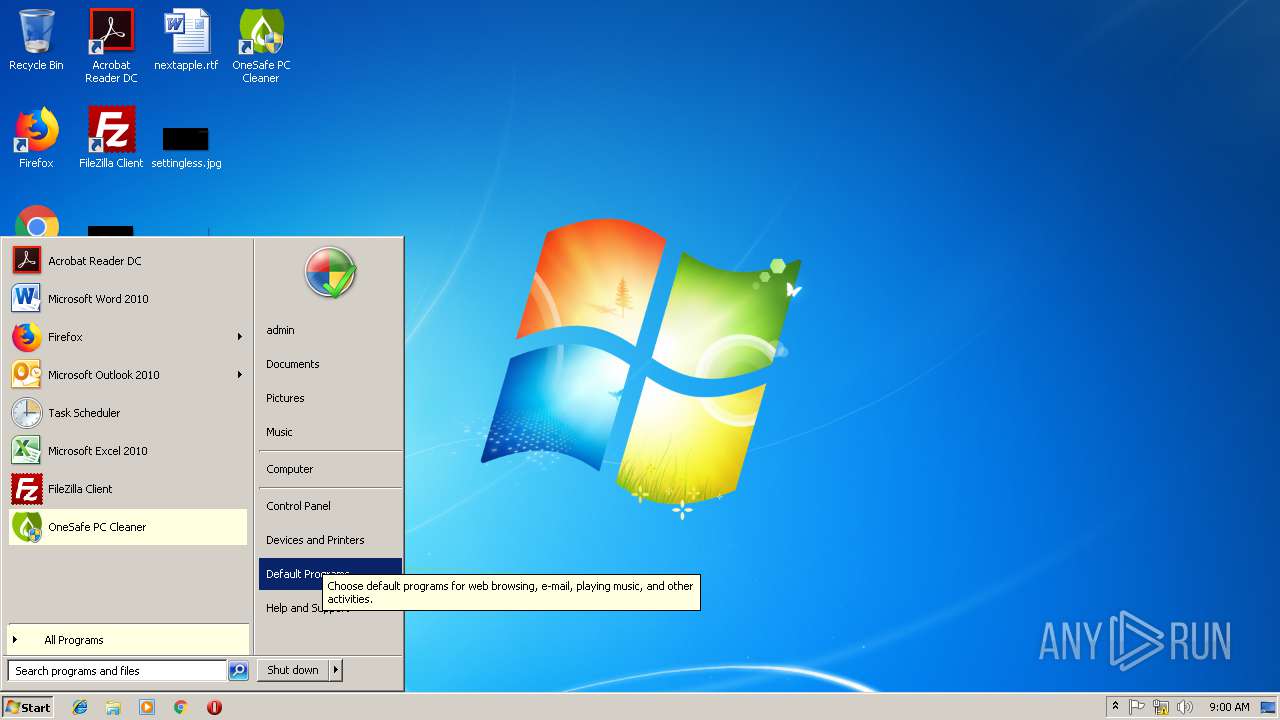The image size is (1280, 720).
Task: Select OneSafe PC Cleaner in Start menu
Action: [x=128, y=527]
